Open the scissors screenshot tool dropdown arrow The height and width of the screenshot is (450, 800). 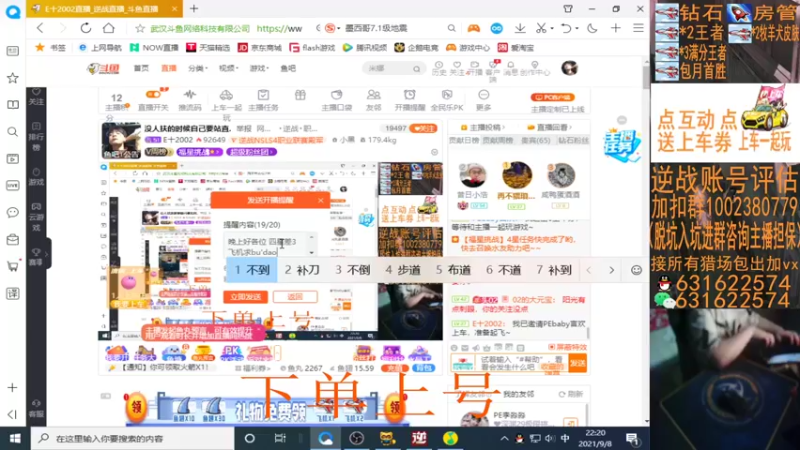[x=553, y=29]
